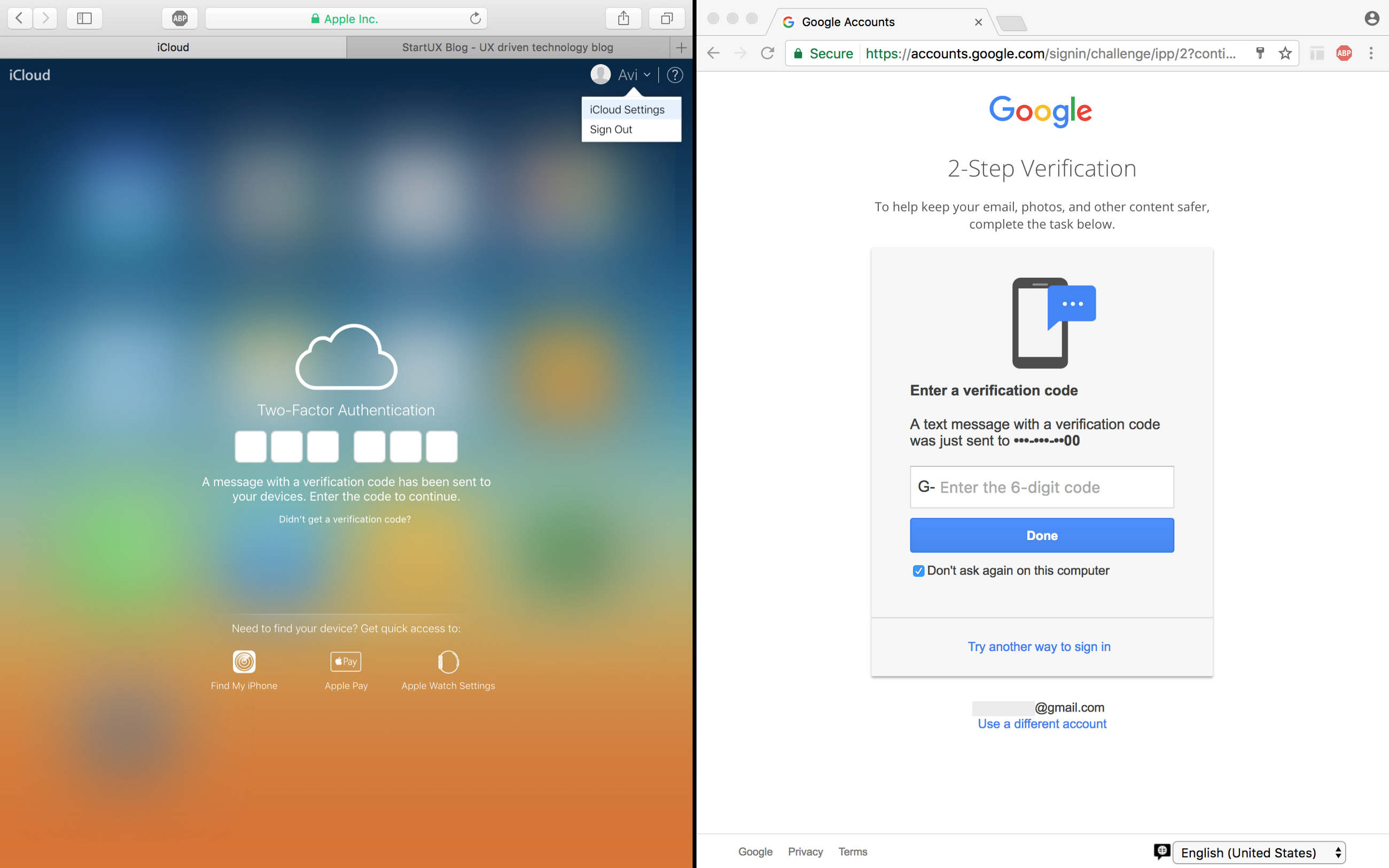This screenshot has height=868, width=1389.
Task: Uncheck Don't ask again on this computer
Action: tap(918, 570)
